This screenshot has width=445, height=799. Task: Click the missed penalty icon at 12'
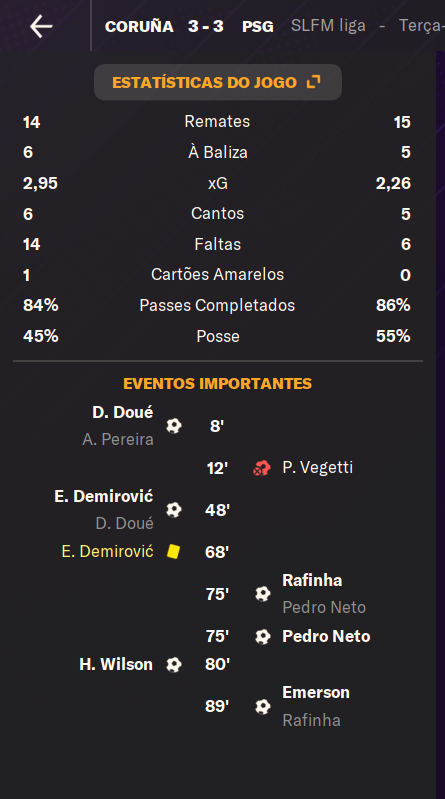[x=261, y=468]
